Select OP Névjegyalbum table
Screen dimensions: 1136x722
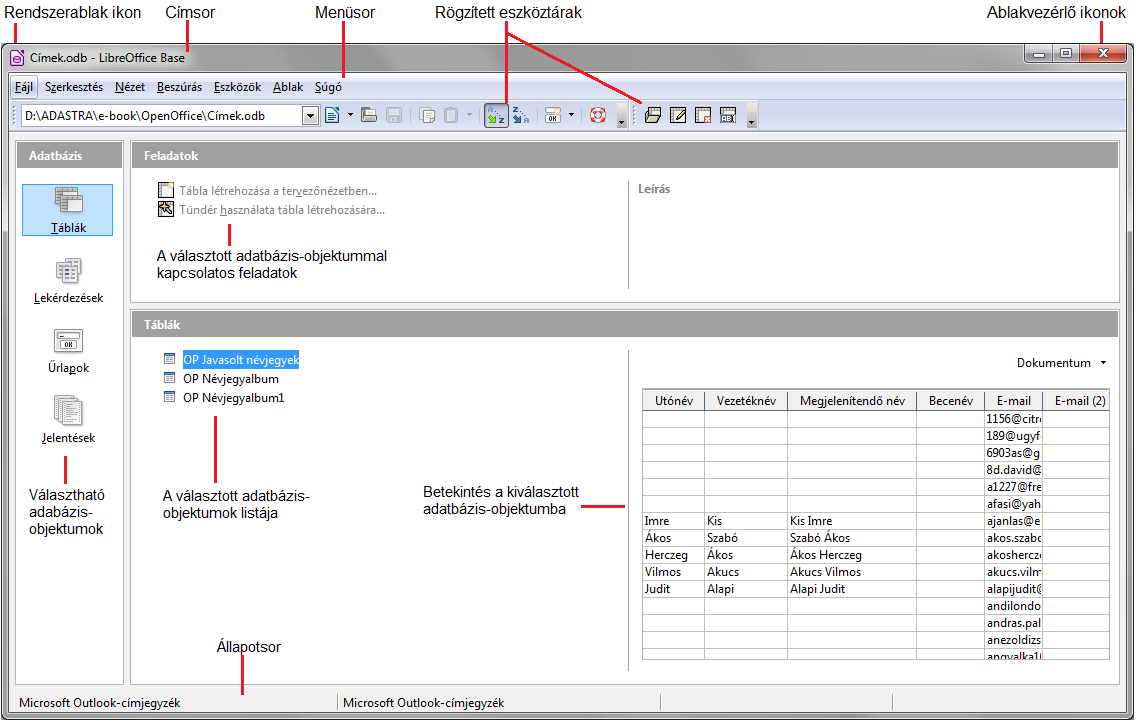pyautogui.click(x=230, y=379)
